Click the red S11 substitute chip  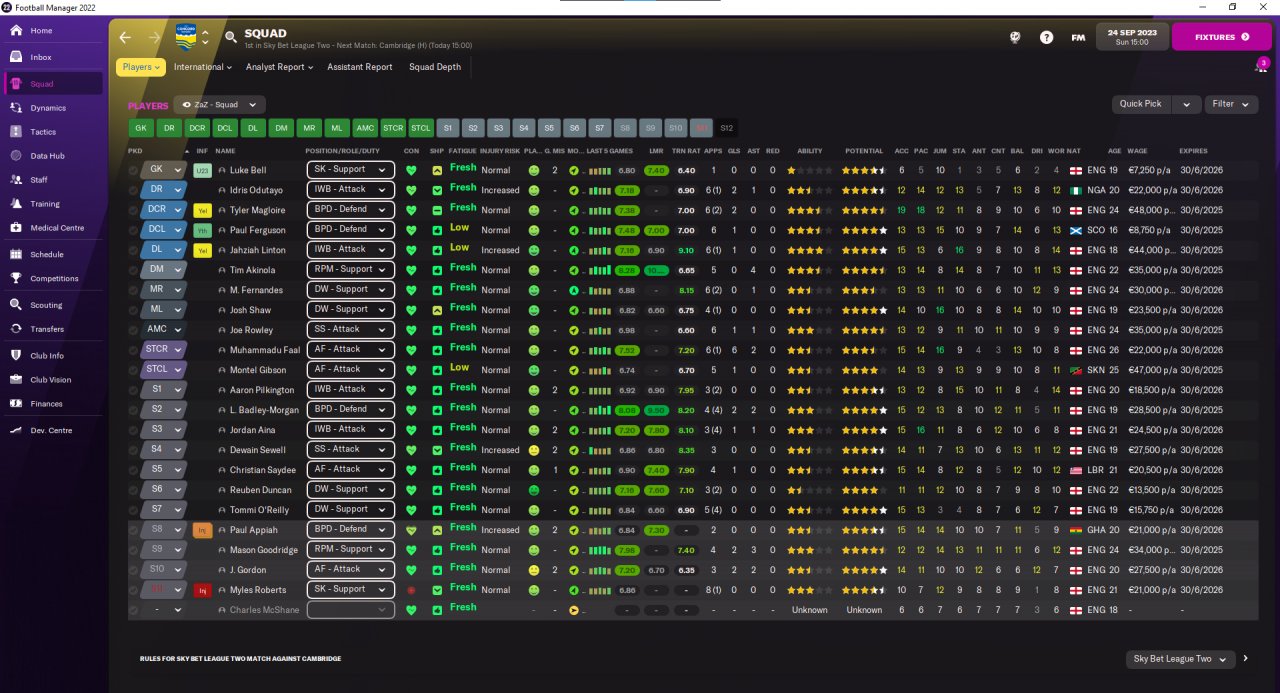pyautogui.click(x=701, y=128)
